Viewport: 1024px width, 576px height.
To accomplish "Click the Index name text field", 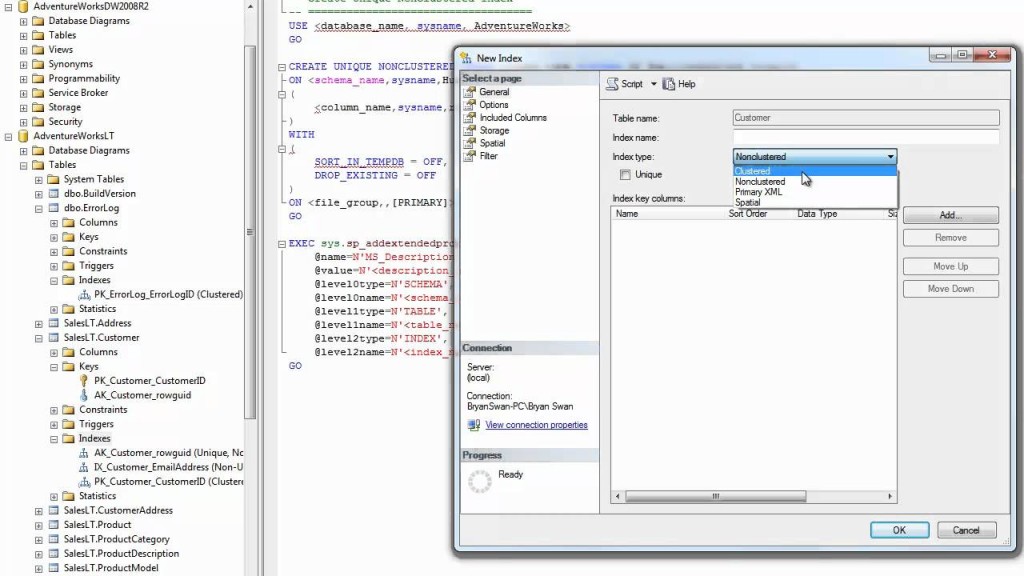I will click(x=865, y=137).
